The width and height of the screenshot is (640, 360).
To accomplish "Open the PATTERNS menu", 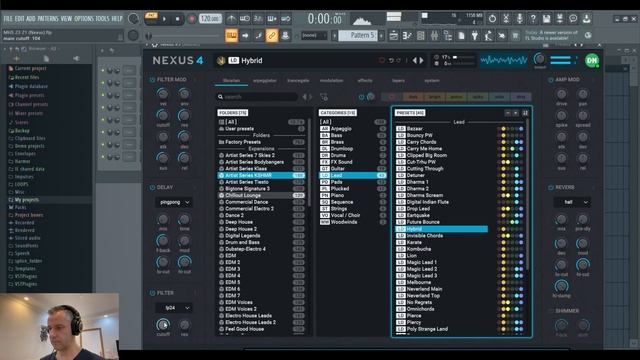I will 48,19.
